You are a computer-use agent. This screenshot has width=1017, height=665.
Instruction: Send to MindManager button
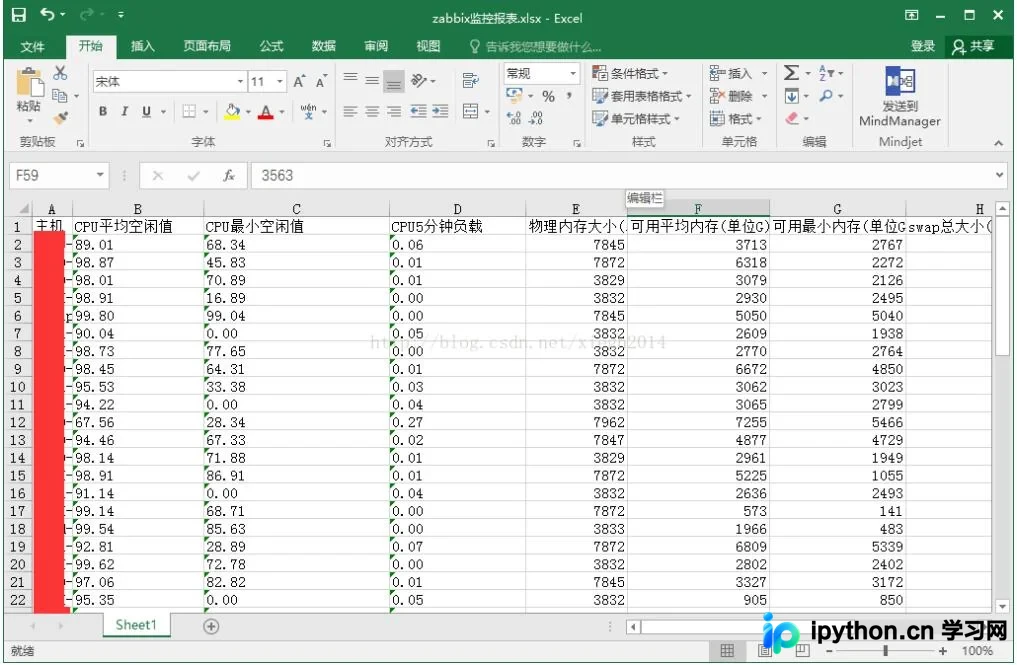(900, 96)
